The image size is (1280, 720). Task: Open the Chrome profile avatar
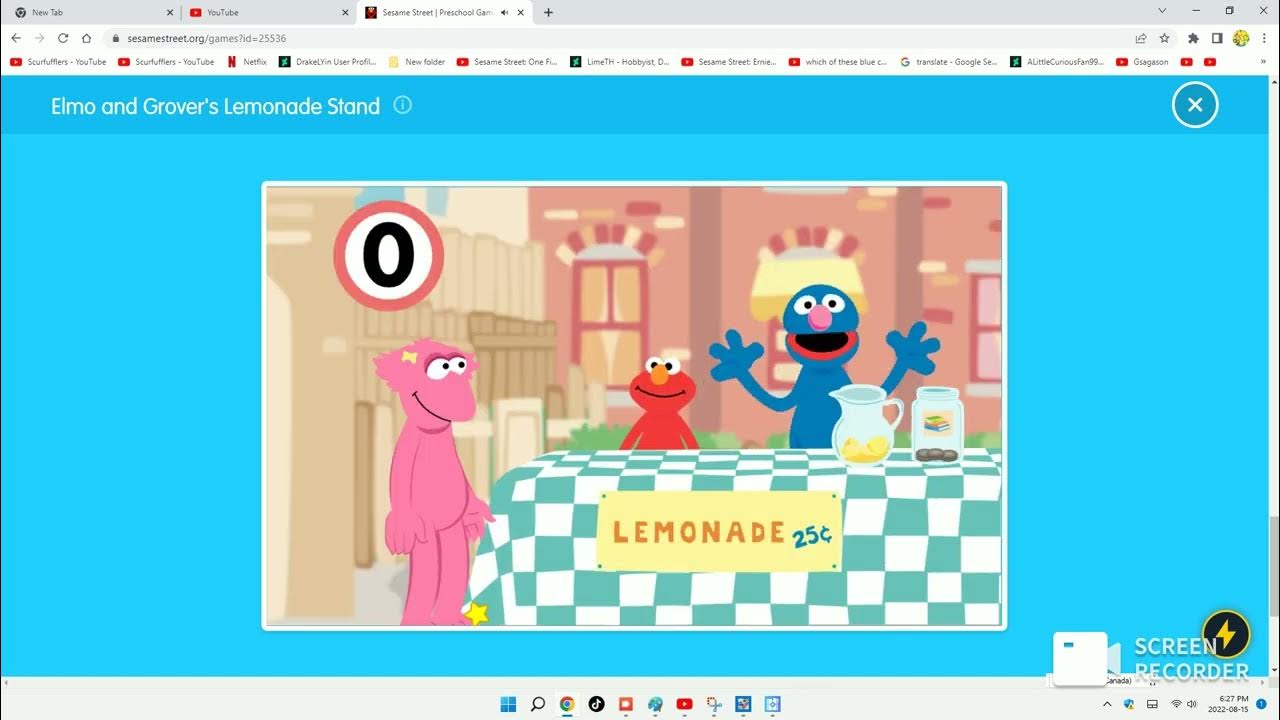(1241, 38)
